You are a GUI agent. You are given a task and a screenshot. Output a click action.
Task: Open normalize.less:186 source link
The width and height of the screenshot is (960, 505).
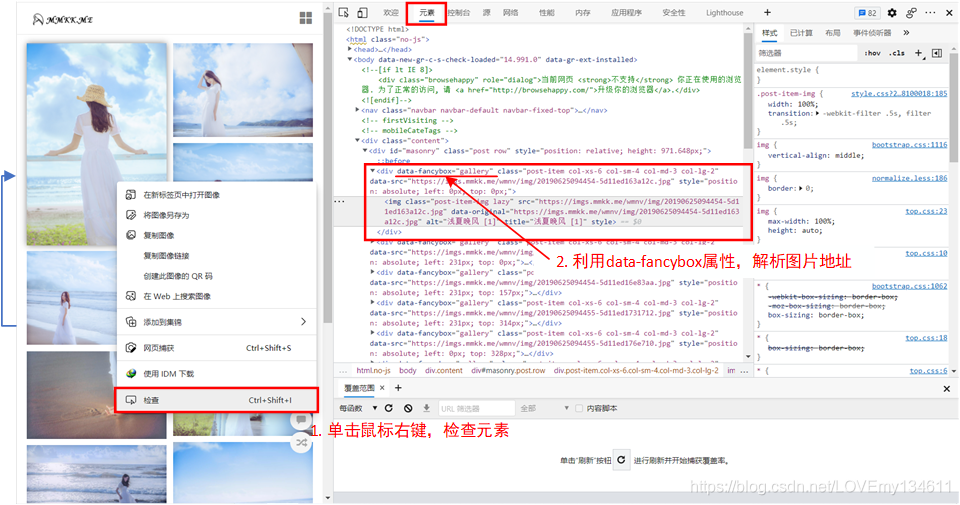[909, 178]
